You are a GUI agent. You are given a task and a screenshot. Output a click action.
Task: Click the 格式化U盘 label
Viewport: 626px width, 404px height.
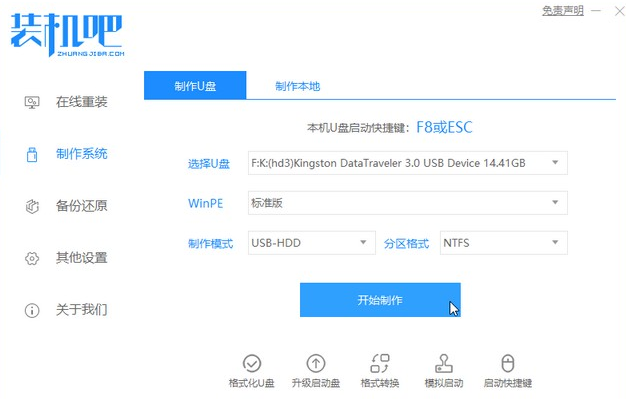[252, 383]
